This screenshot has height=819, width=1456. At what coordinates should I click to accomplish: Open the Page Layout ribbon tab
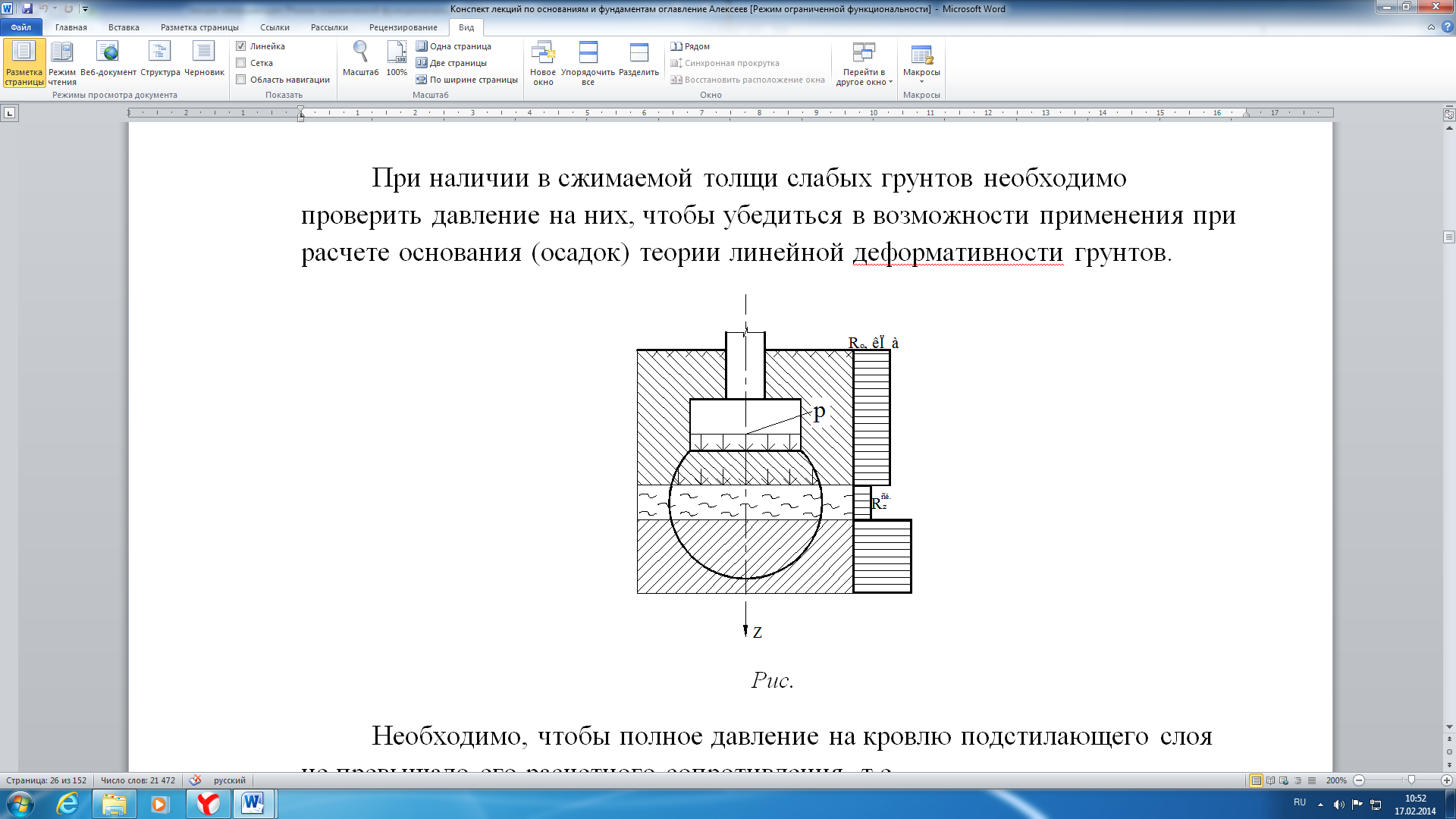pos(199,27)
